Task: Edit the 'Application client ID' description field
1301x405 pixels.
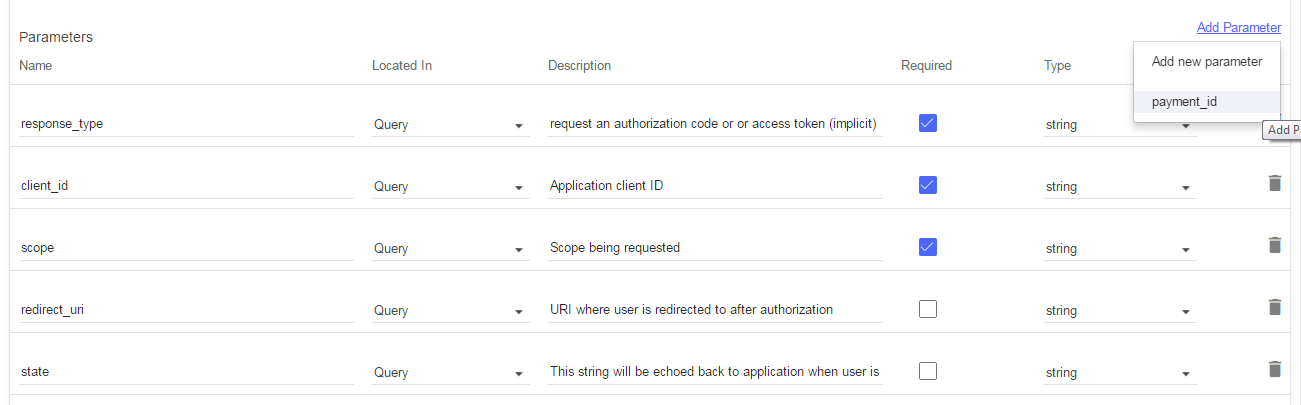Action: click(715, 186)
